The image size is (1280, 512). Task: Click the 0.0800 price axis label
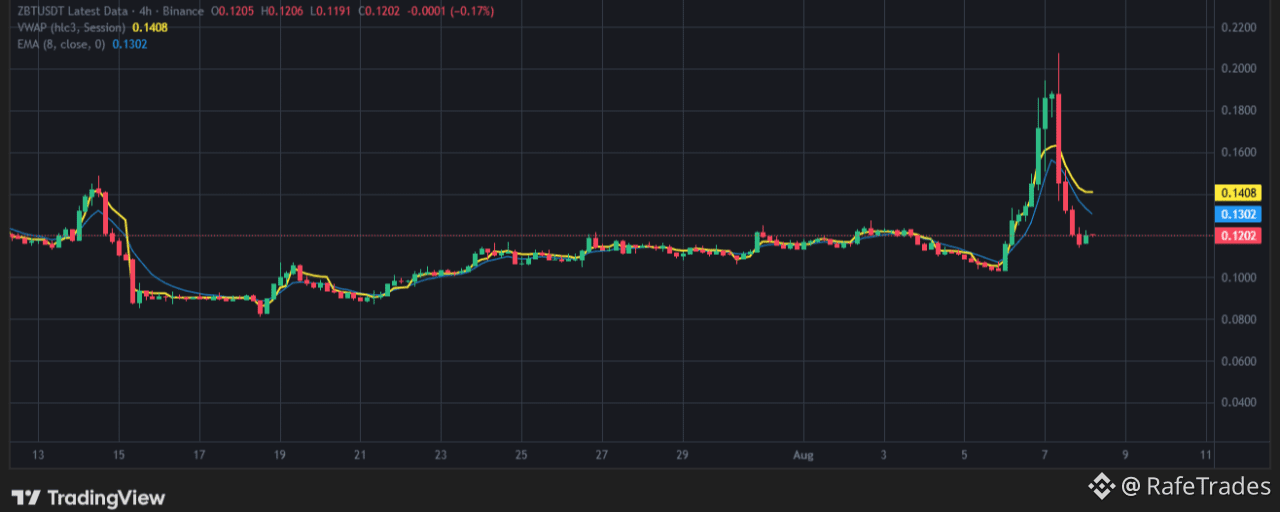tap(1237, 319)
